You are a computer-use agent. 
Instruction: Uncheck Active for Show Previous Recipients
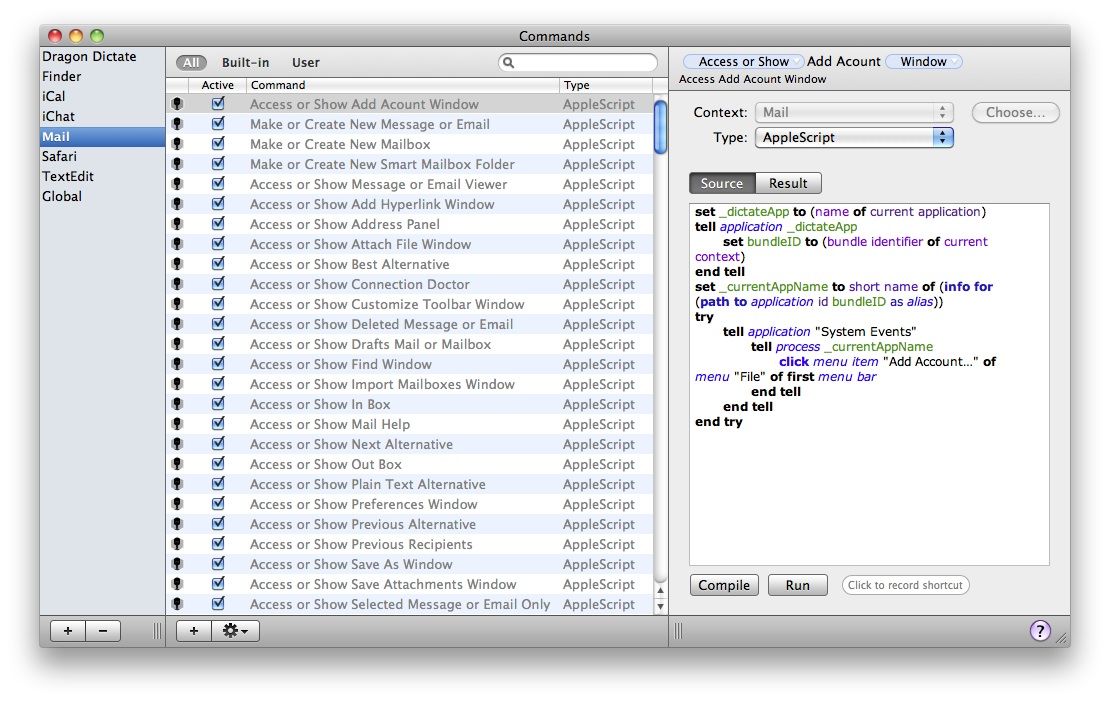click(218, 543)
